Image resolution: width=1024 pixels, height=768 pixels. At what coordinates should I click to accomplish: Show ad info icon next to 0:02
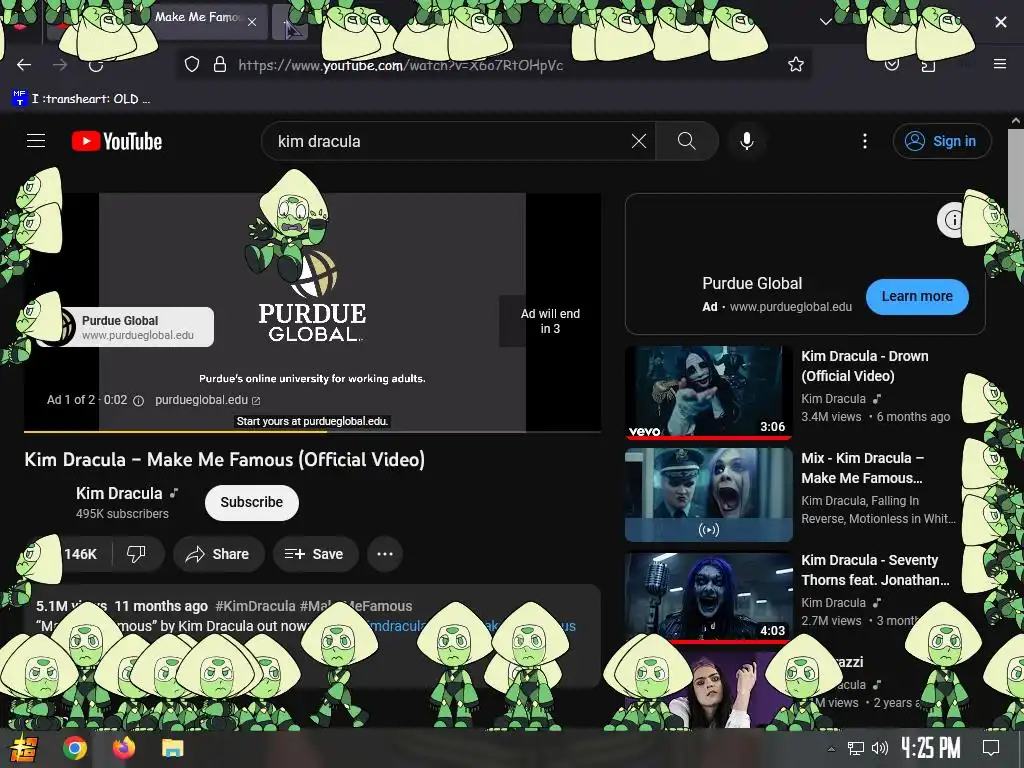(138, 401)
